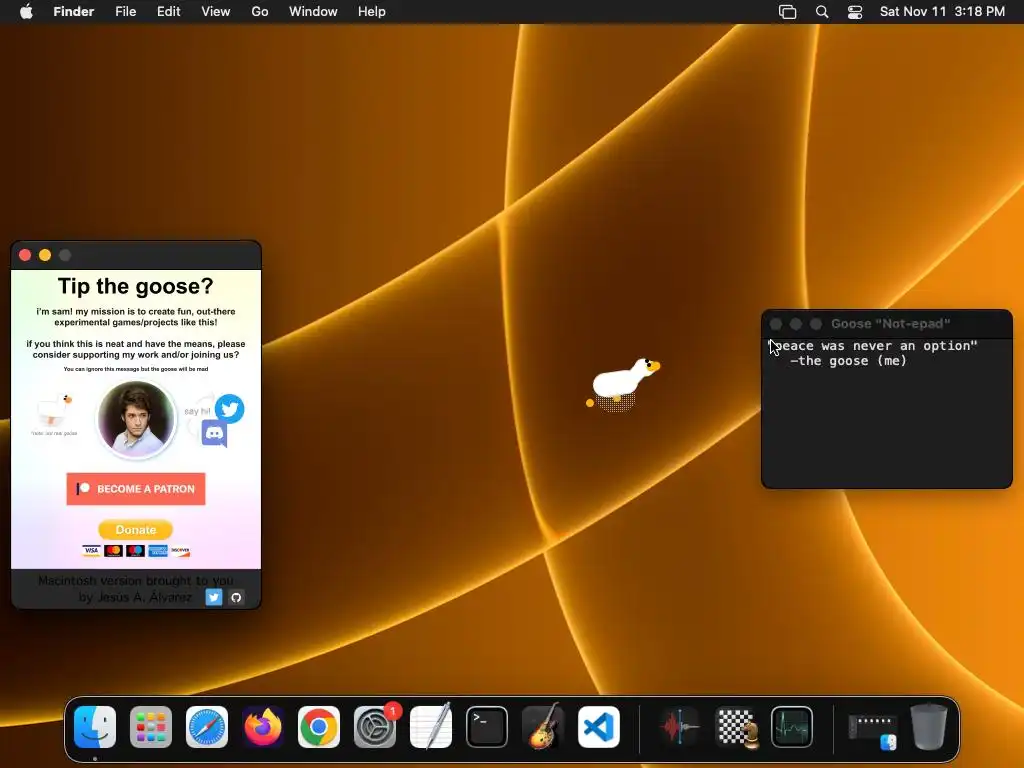
Task: Open Google Chrome in the dock
Action: point(319,727)
